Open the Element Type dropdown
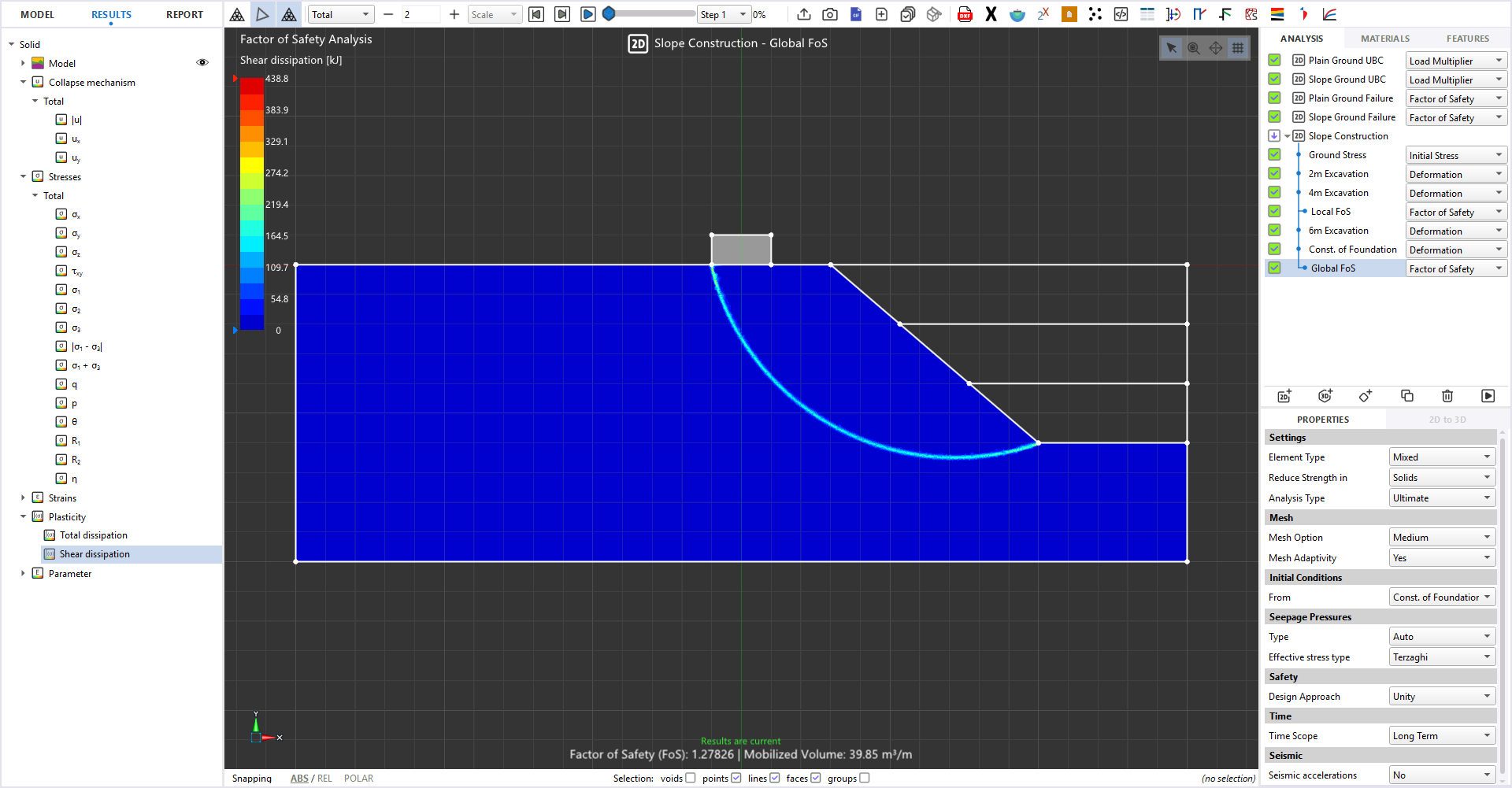The image size is (1512, 788). pyautogui.click(x=1442, y=457)
